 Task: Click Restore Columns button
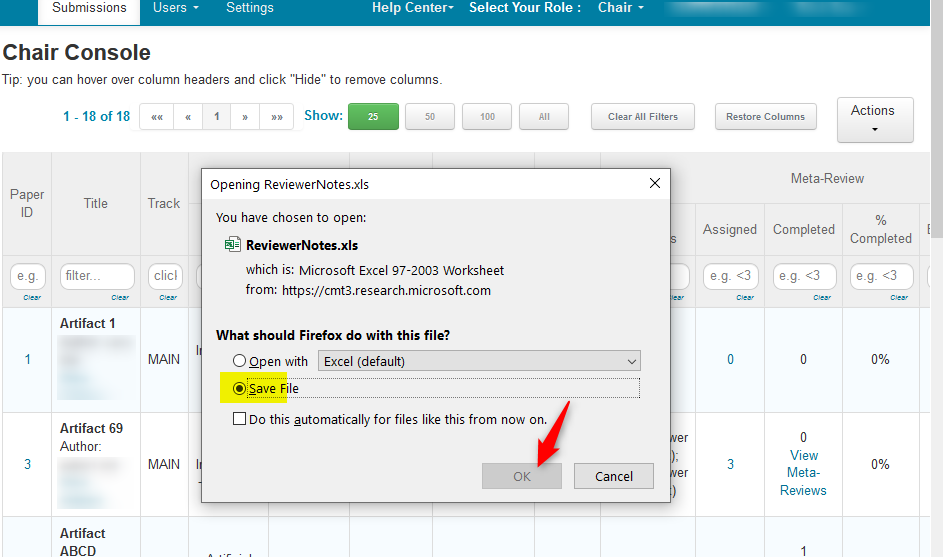[766, 117]
